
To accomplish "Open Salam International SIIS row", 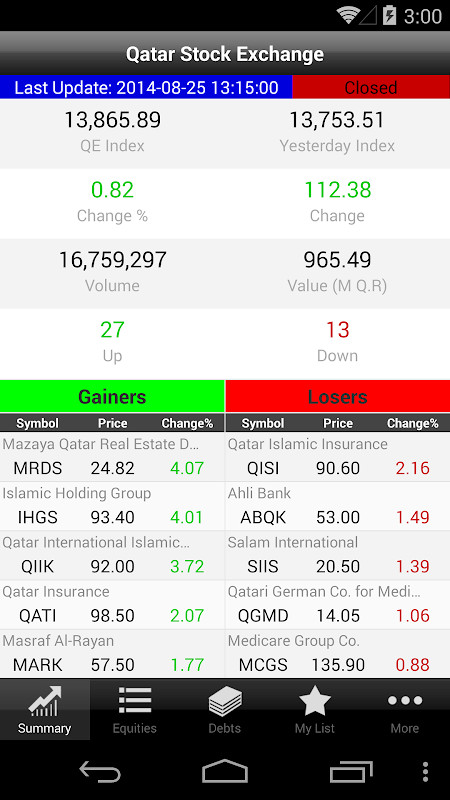I will click(338, 555).
